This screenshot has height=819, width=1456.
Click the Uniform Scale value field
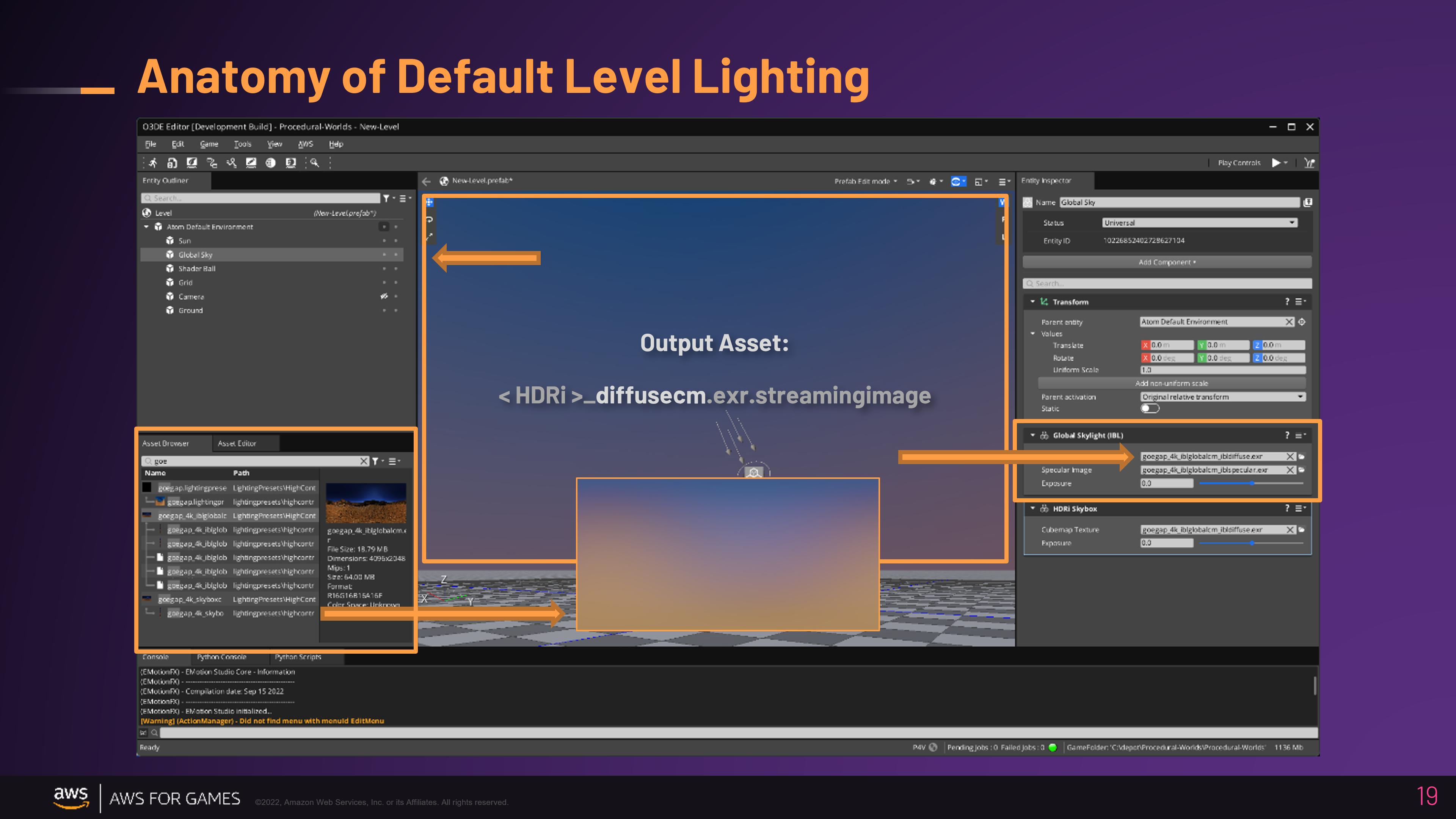[x=1223, y=370]
